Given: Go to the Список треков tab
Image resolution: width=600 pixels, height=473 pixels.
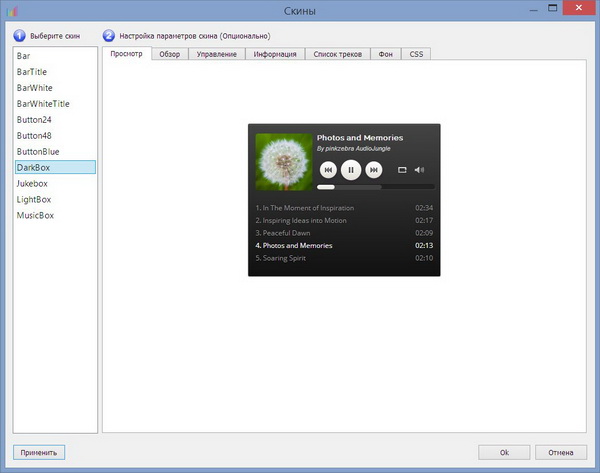Looking at the screenshot, I should tap(337, 54).
